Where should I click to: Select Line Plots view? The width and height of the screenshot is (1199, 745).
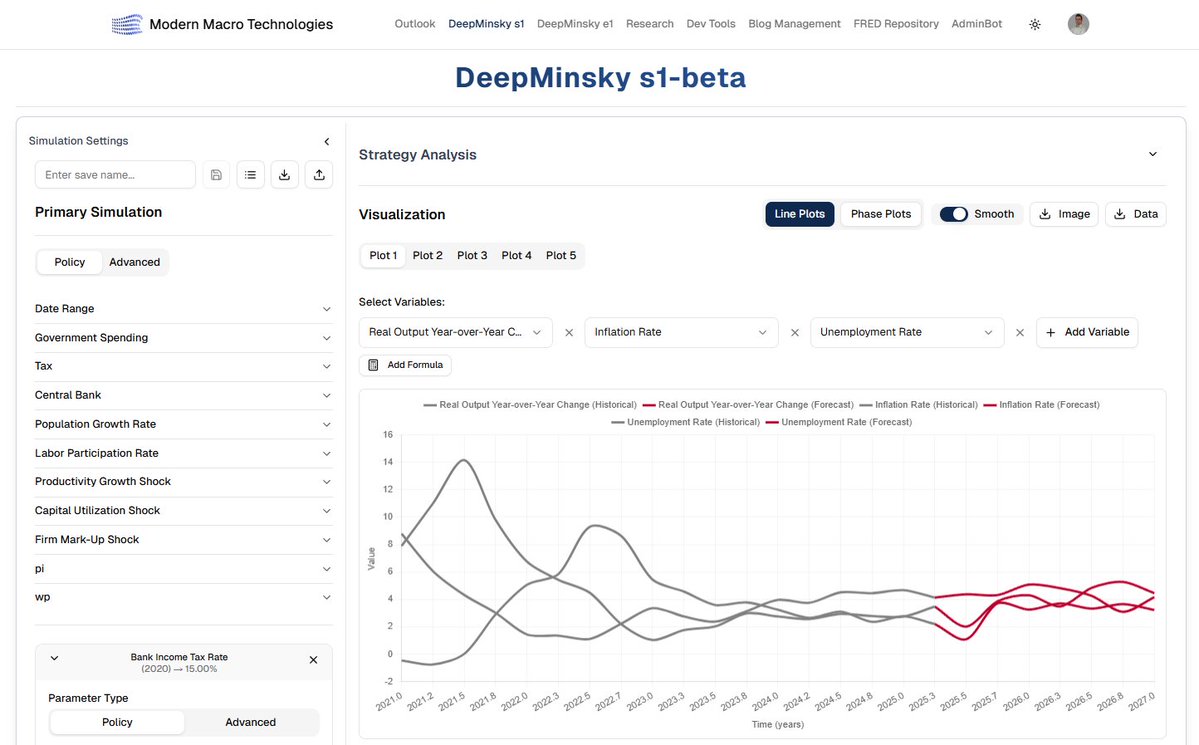click(x=799, y=214)
